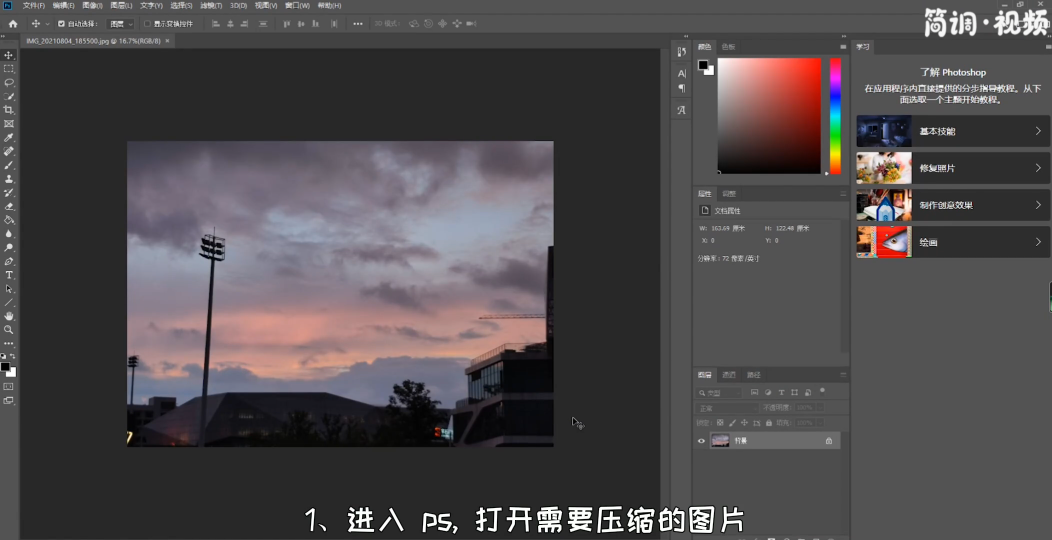Enable the 显示变换控件 checkbox
This screenshot has height=540, width=1052.
tap(147, 23)
